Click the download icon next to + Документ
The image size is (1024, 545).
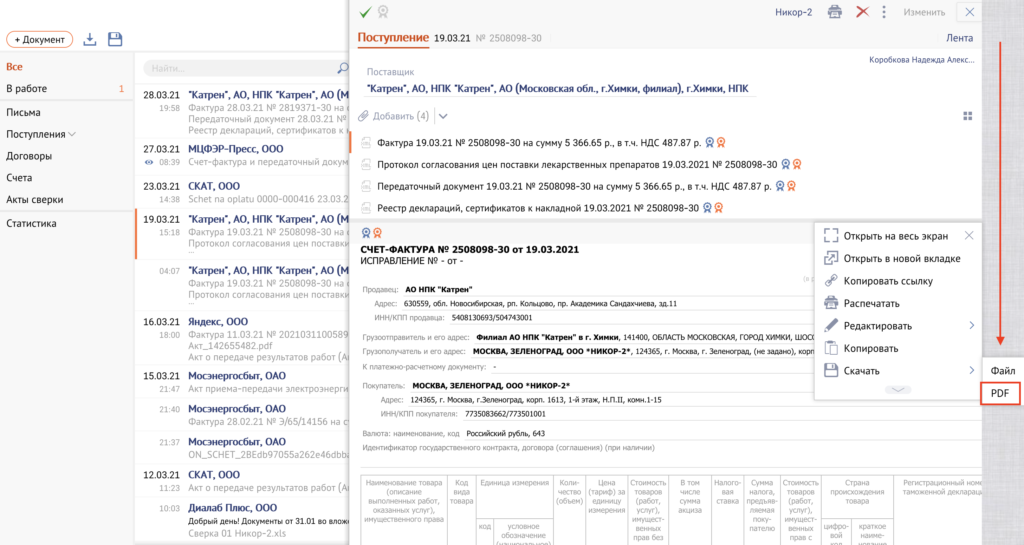click(90, 39)
